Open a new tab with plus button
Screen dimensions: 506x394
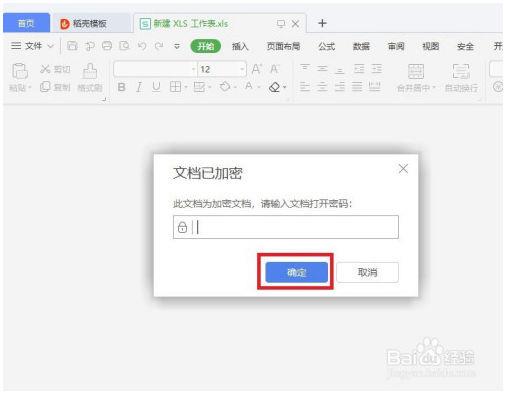click(x=322, y=23)
